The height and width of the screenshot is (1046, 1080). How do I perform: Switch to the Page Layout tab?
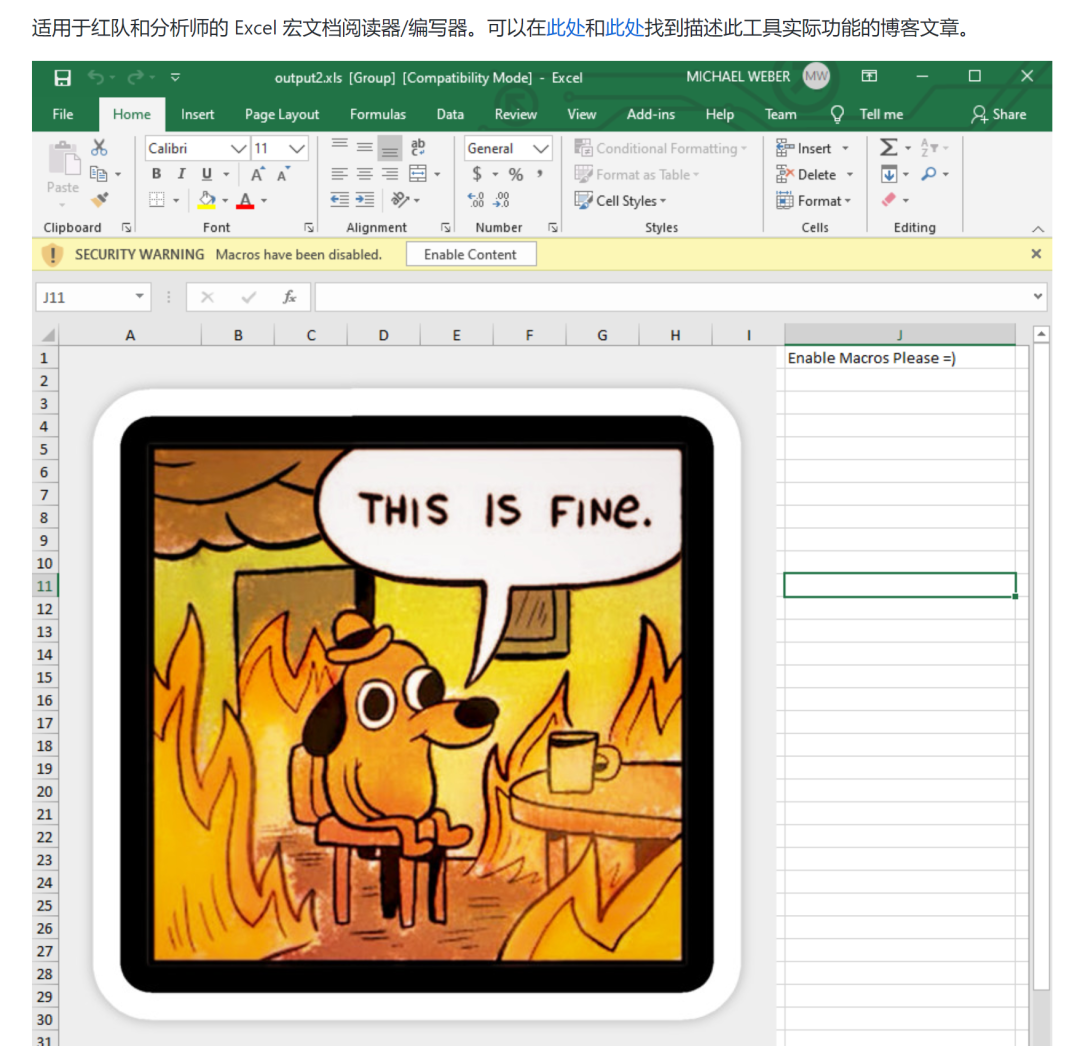click(x=282, y=114)
